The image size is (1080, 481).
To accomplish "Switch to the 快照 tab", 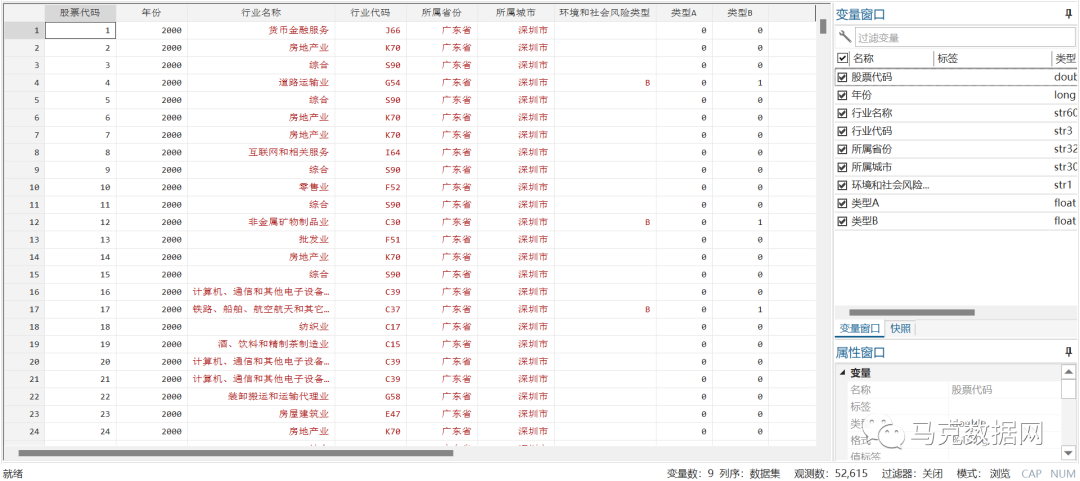I will pos(900,329).
